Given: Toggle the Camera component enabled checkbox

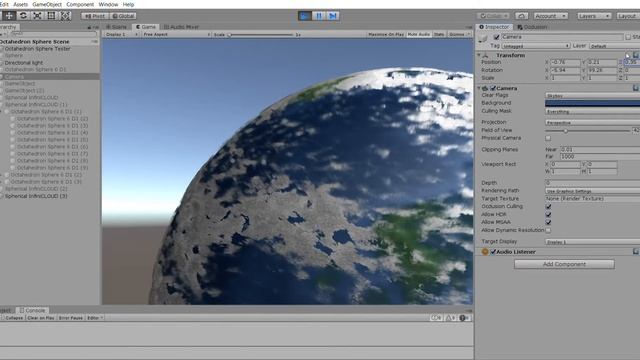Looking at the screenshot, I should click(x=493, y=88).
